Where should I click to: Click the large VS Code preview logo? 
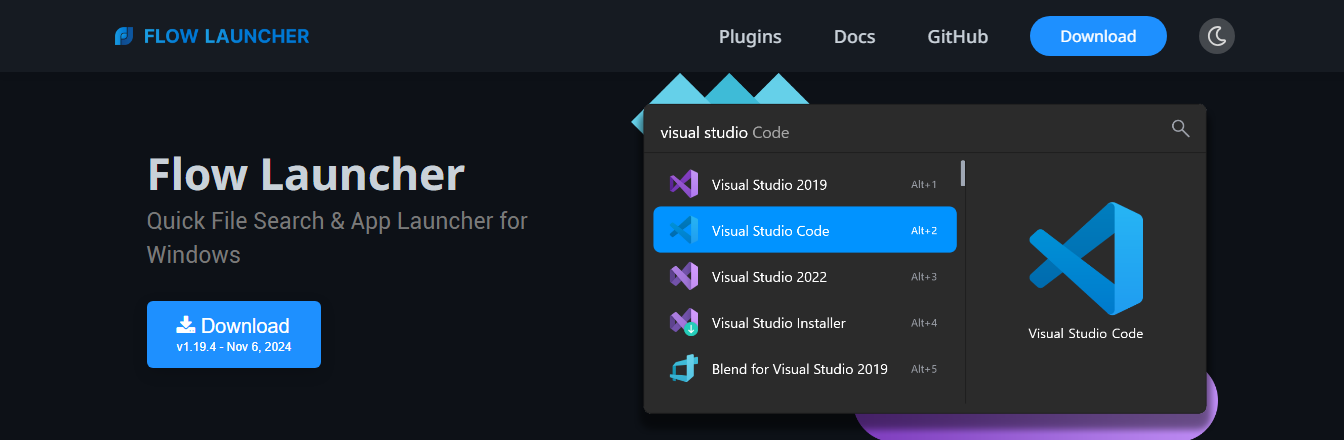point(1086,258)
